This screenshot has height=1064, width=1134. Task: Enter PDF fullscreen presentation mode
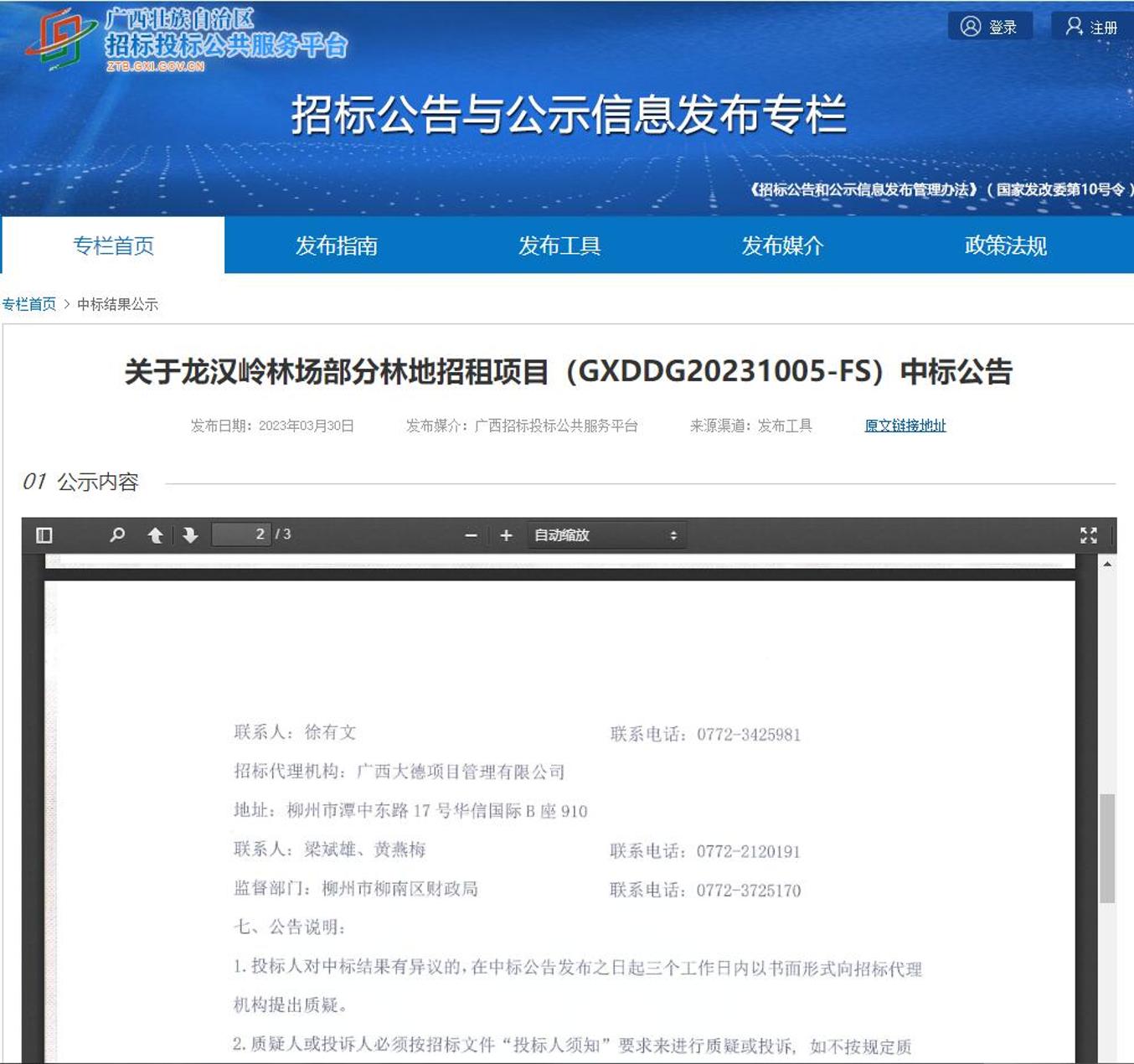(1088, 535)
